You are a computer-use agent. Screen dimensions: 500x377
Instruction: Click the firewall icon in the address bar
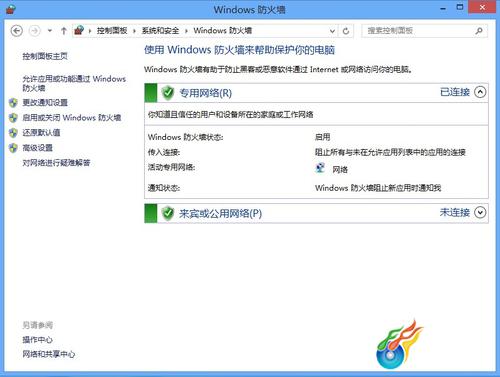pos(79,31)
